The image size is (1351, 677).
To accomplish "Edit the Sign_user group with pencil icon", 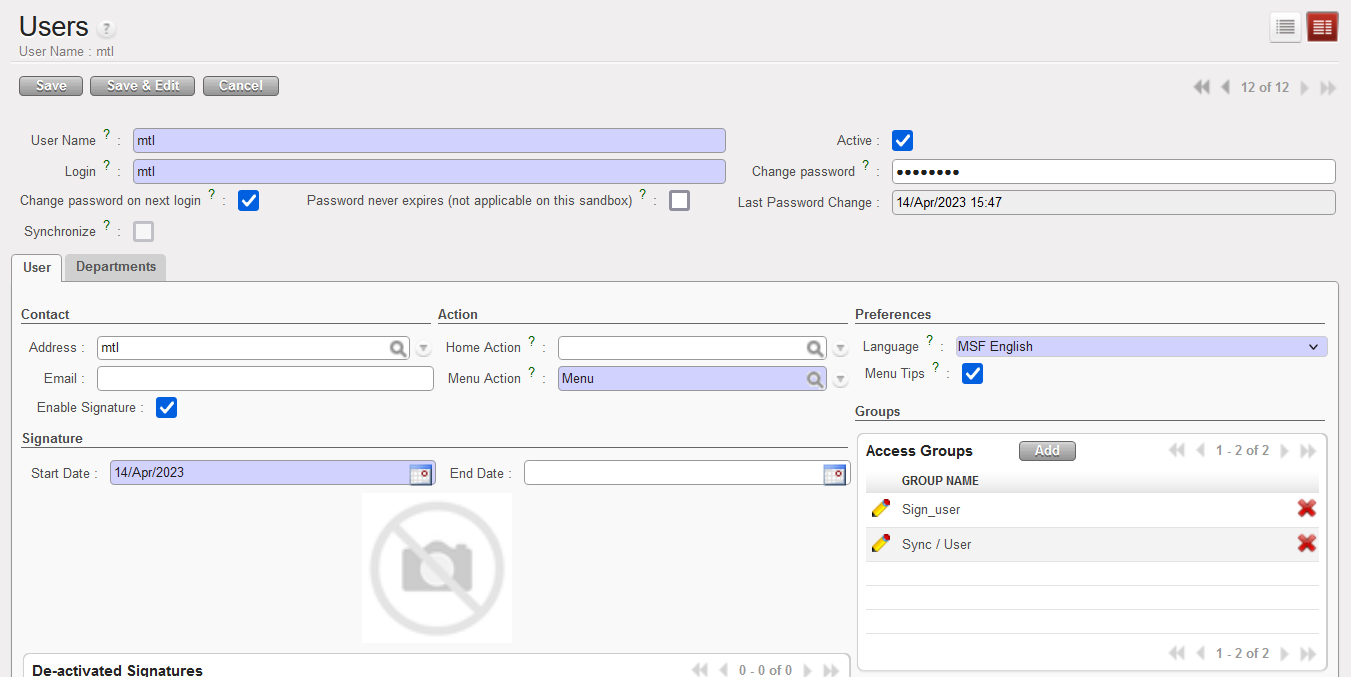I will tap(881, 509).
